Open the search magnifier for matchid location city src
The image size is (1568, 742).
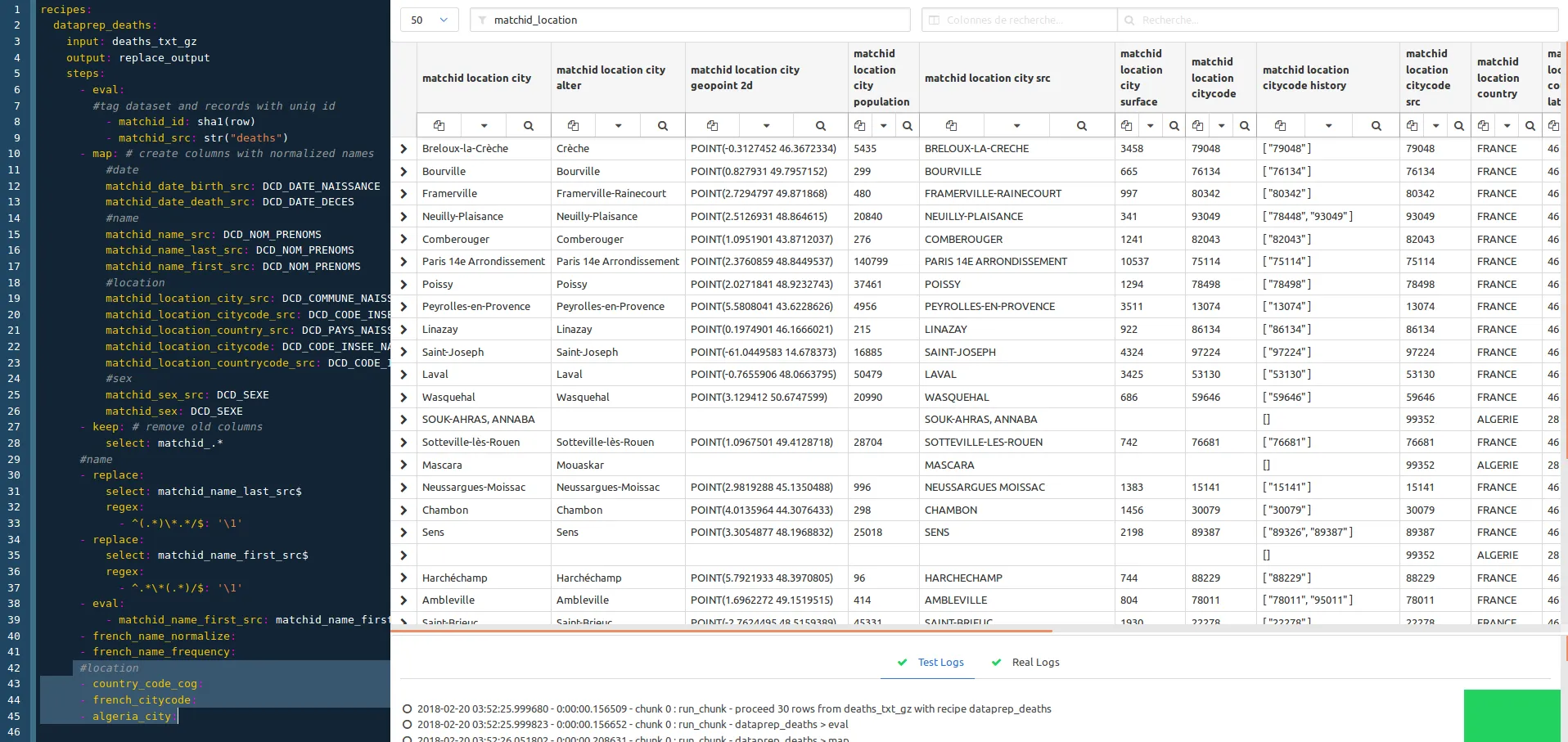[1081, 125]
